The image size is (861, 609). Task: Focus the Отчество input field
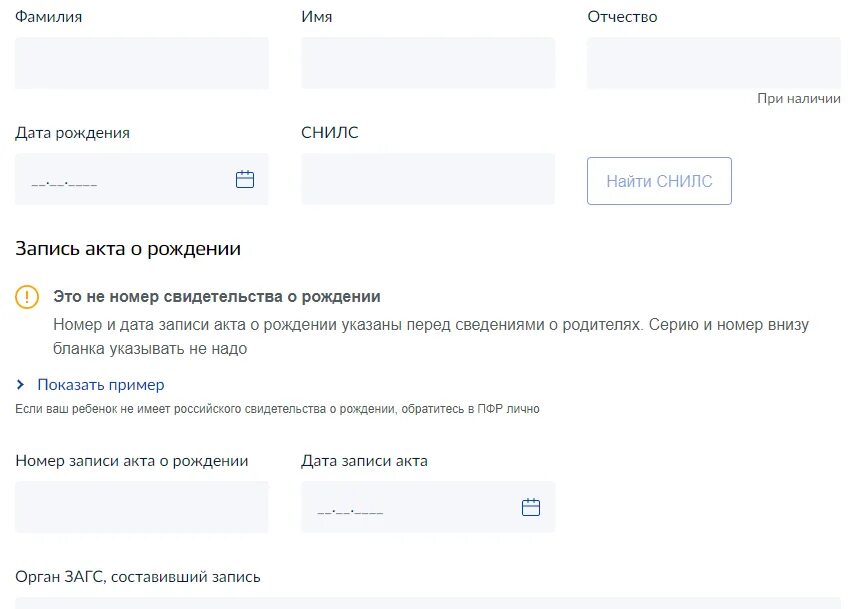tap(714, 63)
